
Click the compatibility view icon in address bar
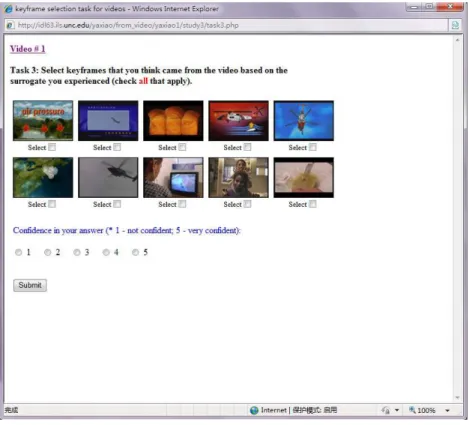455,25
